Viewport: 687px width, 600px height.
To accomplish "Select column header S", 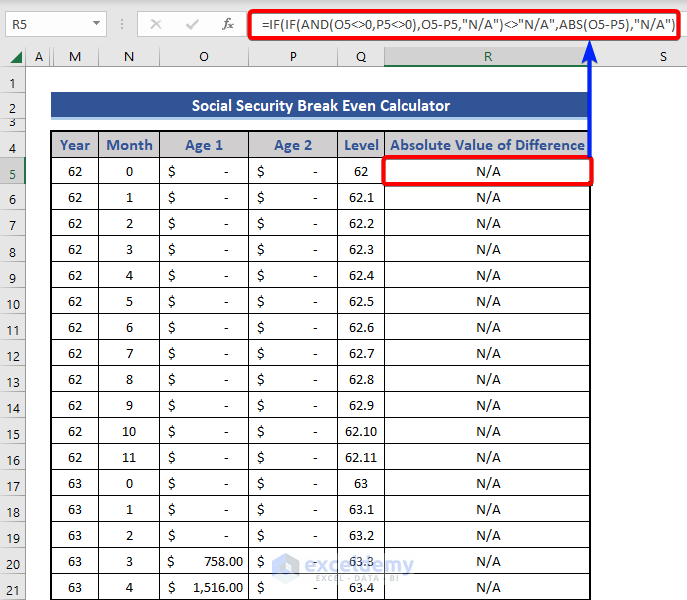I will point(663,57).
